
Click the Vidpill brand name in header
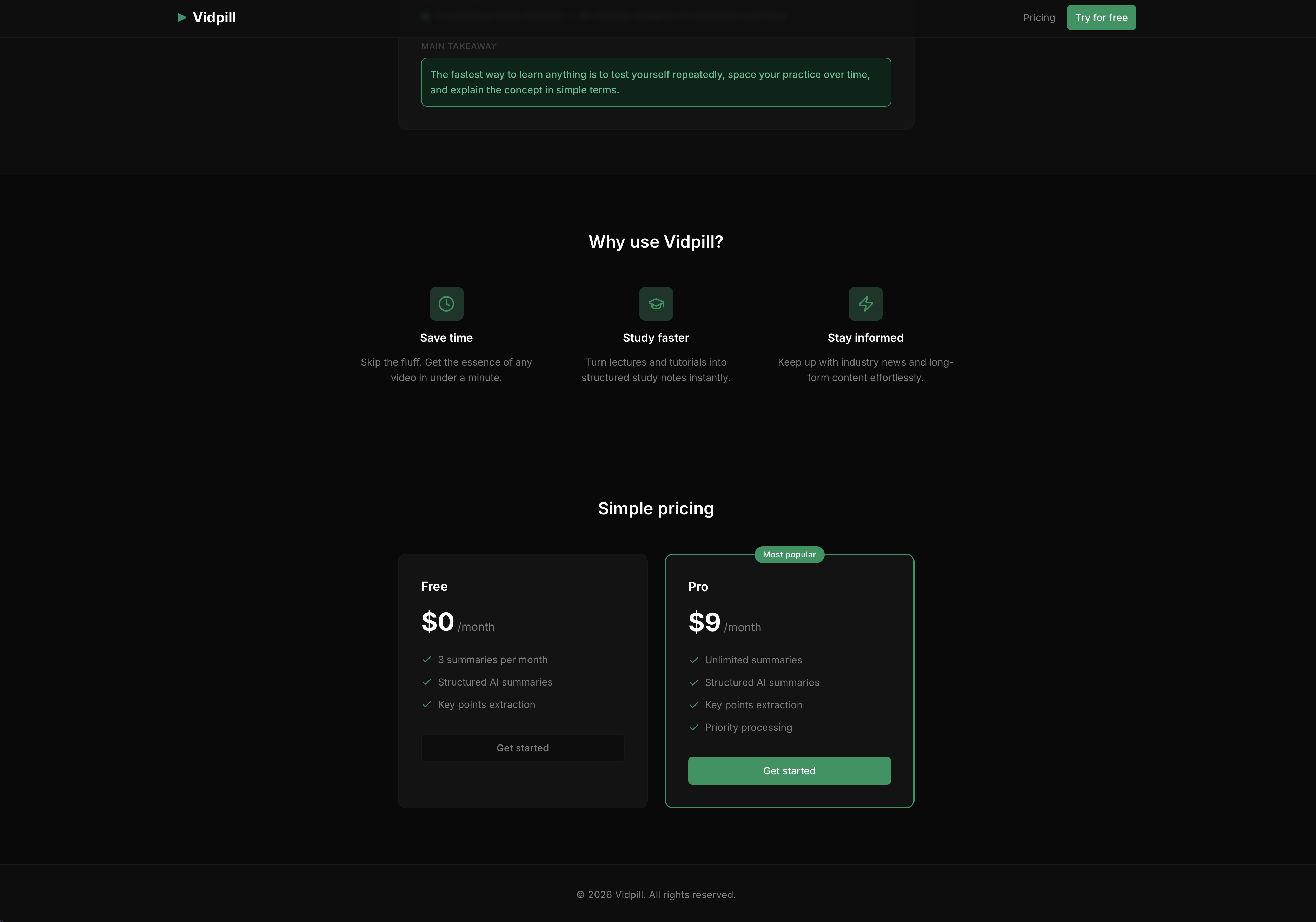pyautogui.click(x=214, y=18)
